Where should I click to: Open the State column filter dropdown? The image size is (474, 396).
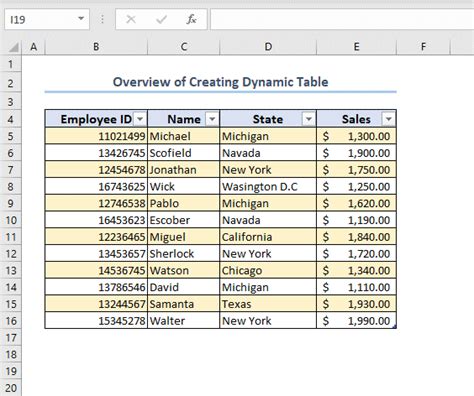(309, 119)
